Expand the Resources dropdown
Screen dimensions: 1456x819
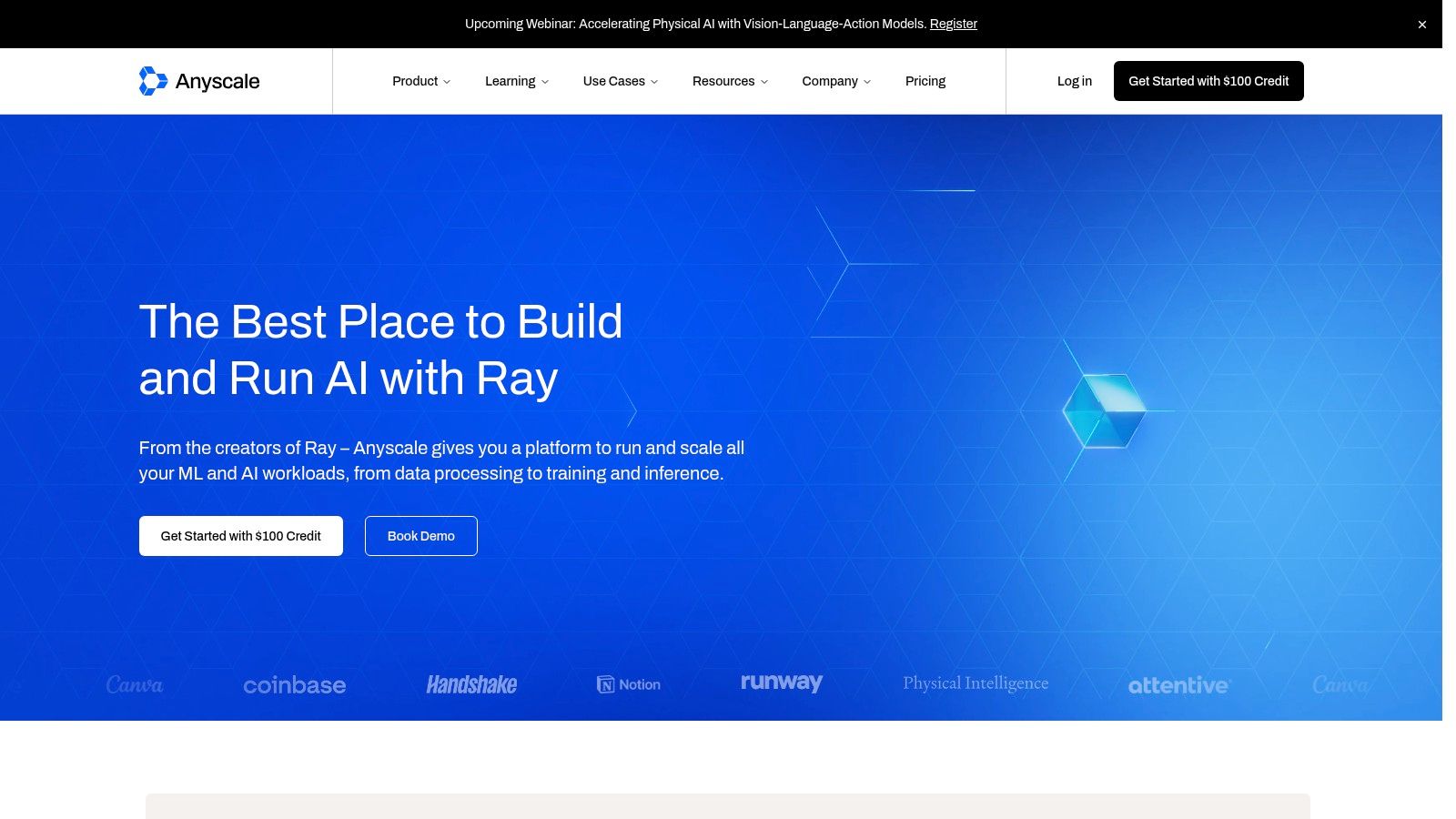(x=730, y=81)
